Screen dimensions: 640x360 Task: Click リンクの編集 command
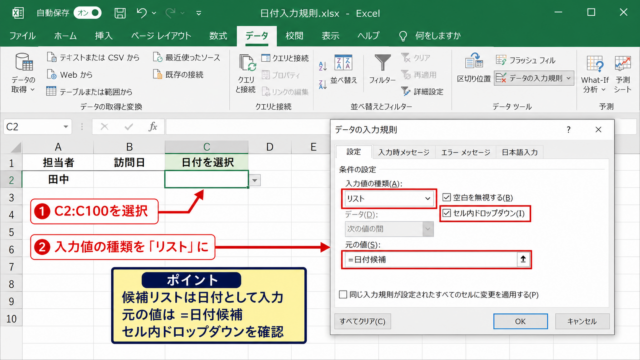pyautogui.click(x=285, y=92)
